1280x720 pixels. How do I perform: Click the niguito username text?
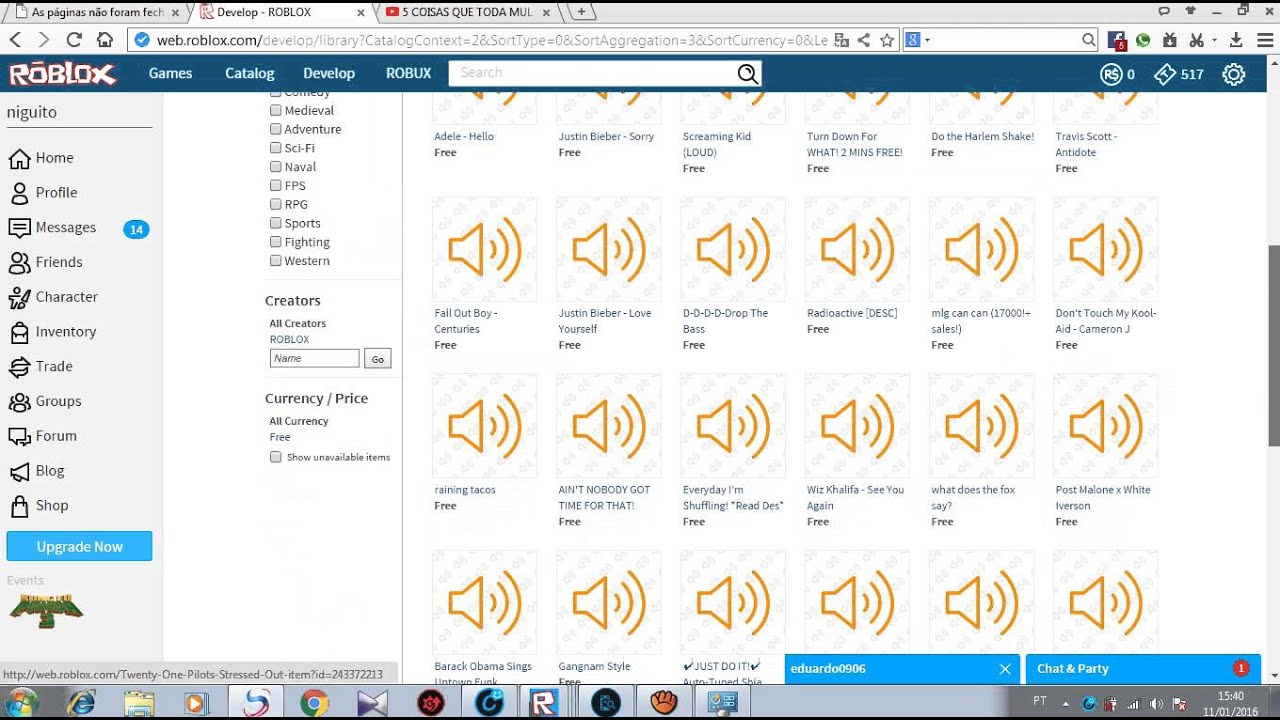[x=31, y=112]
